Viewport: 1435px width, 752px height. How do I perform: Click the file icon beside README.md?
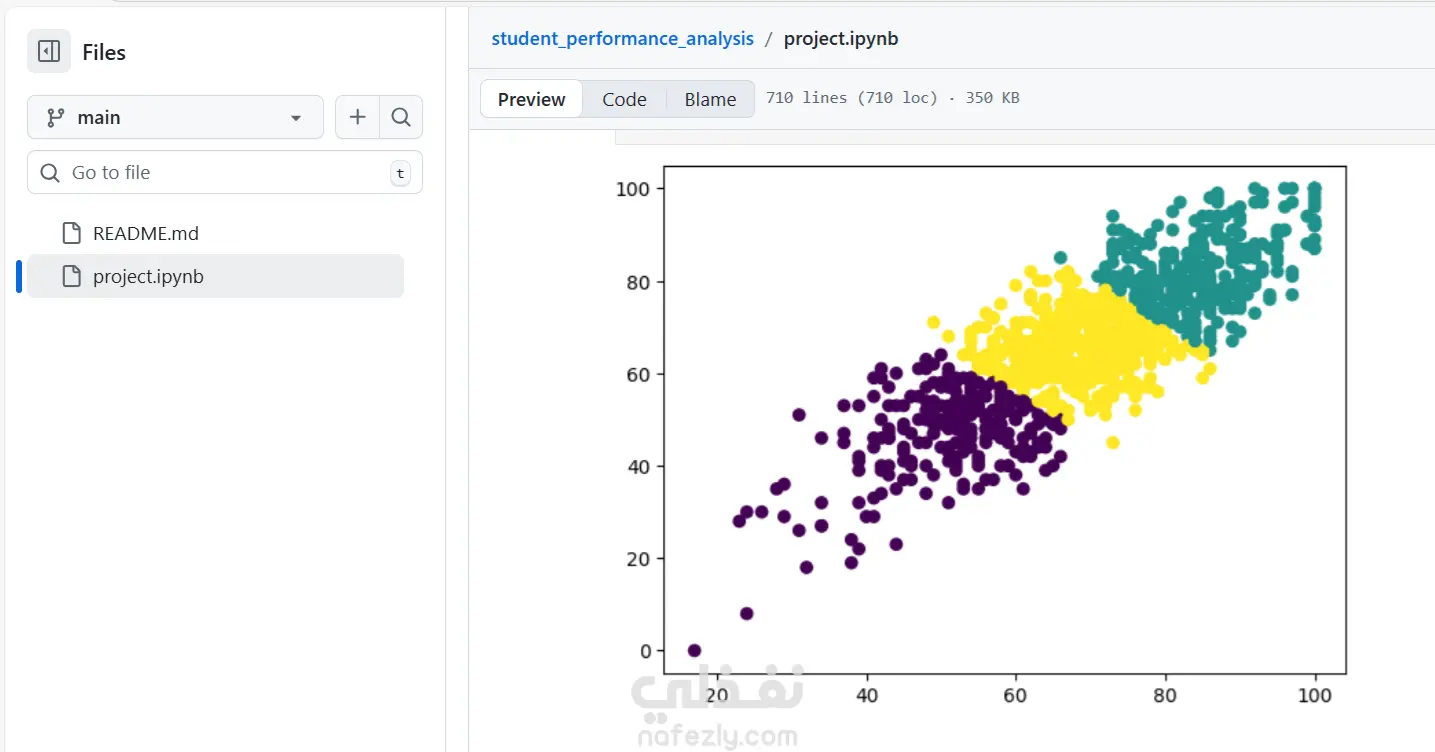click(x=71, y=233)
